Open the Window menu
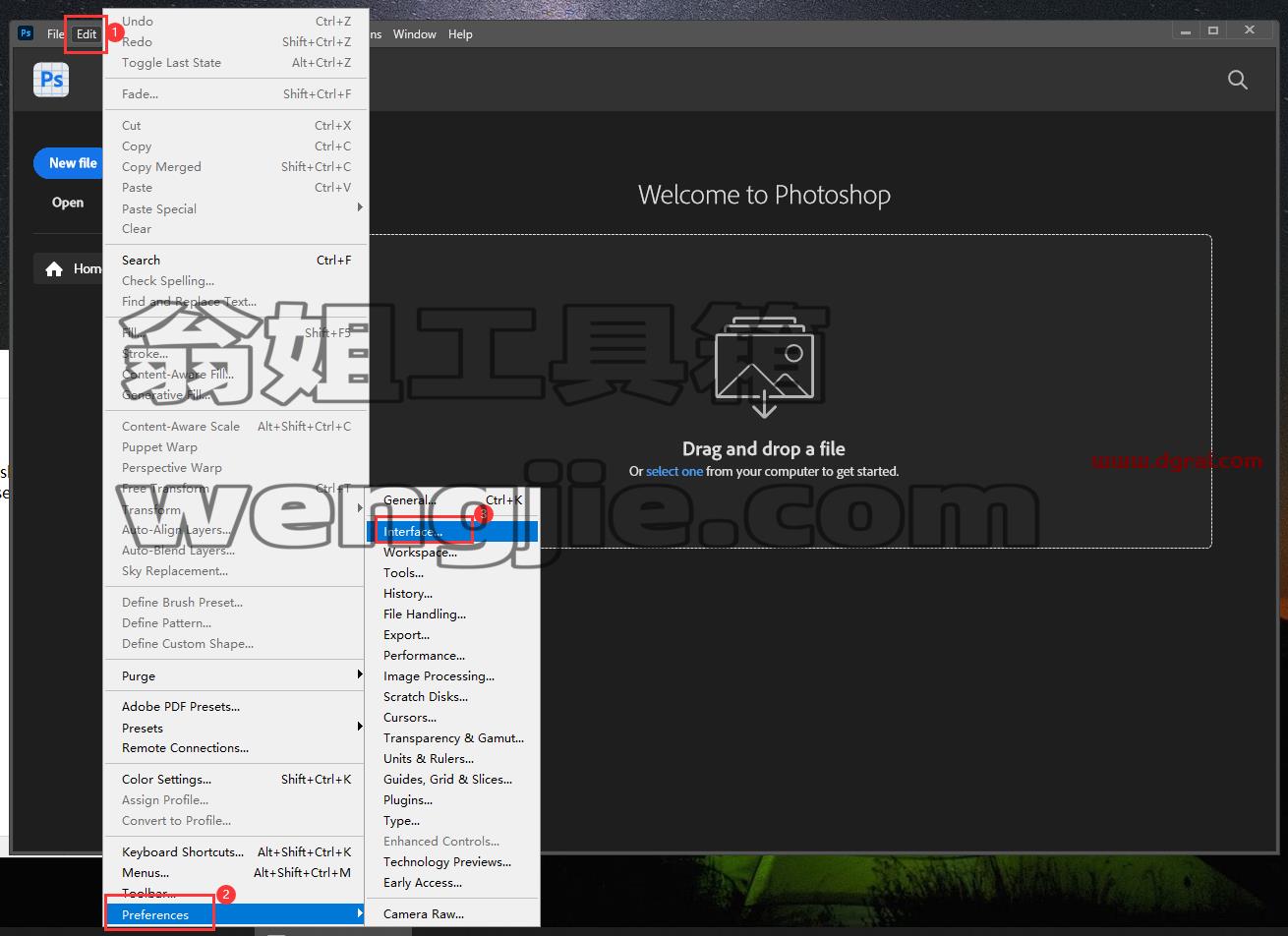The image size is (1288, 936). (x=414, y=34)
